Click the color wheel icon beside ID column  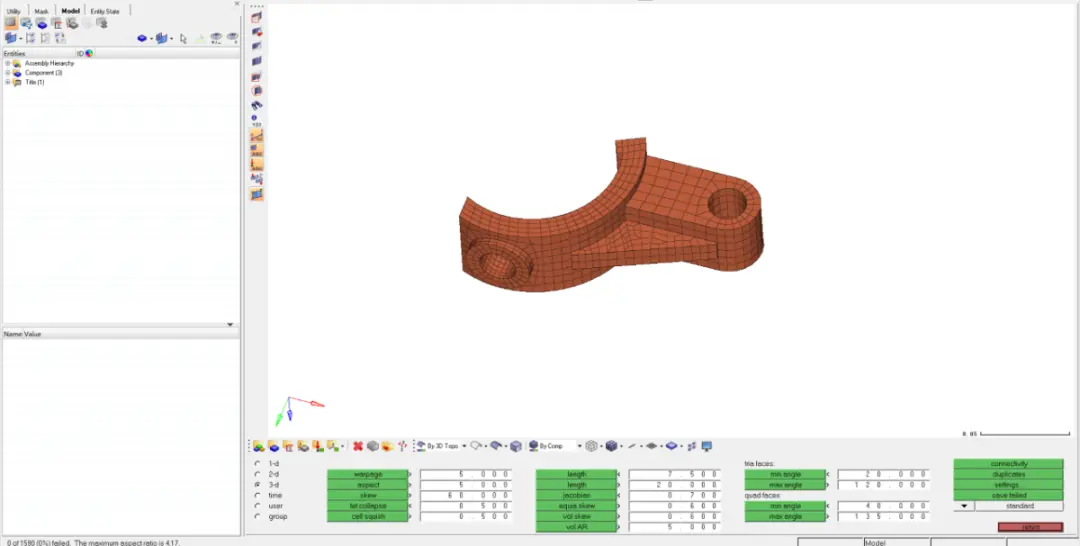[90, 54]
